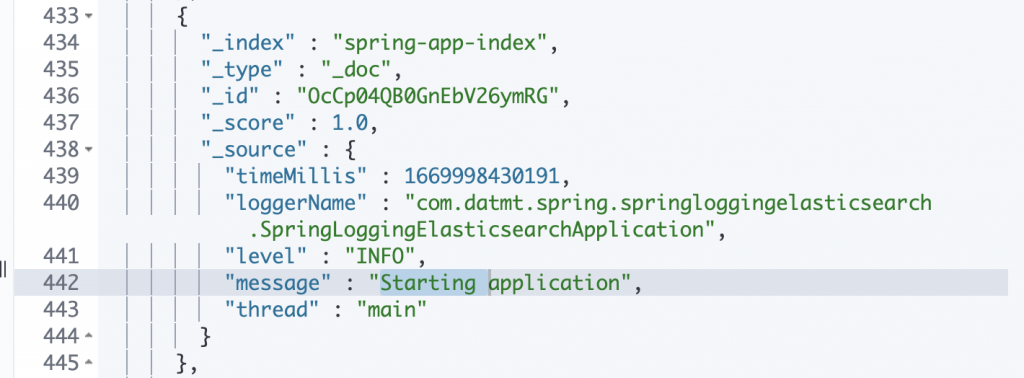Collapse the JSON object at line 433
Image resolution: width=1024 pixels, height=378 pixels.
pos(89,16)
